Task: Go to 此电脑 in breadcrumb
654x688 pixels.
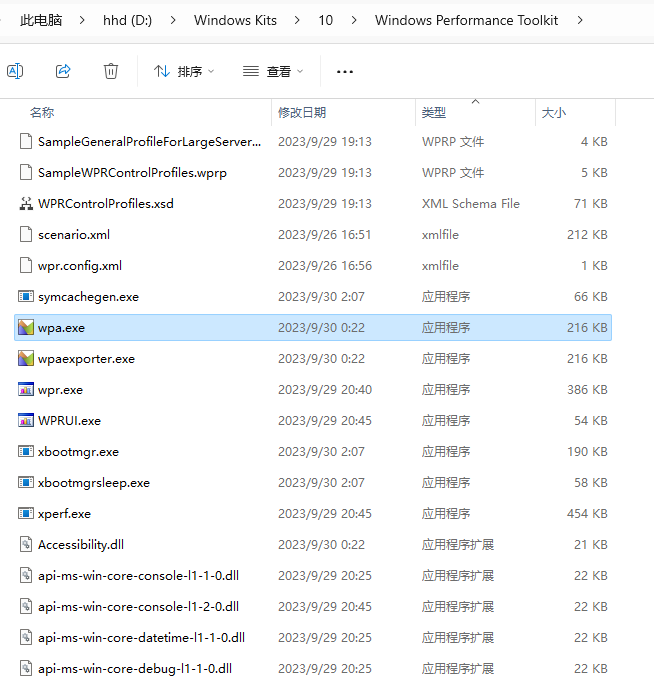Action: (x=41, y=20)
